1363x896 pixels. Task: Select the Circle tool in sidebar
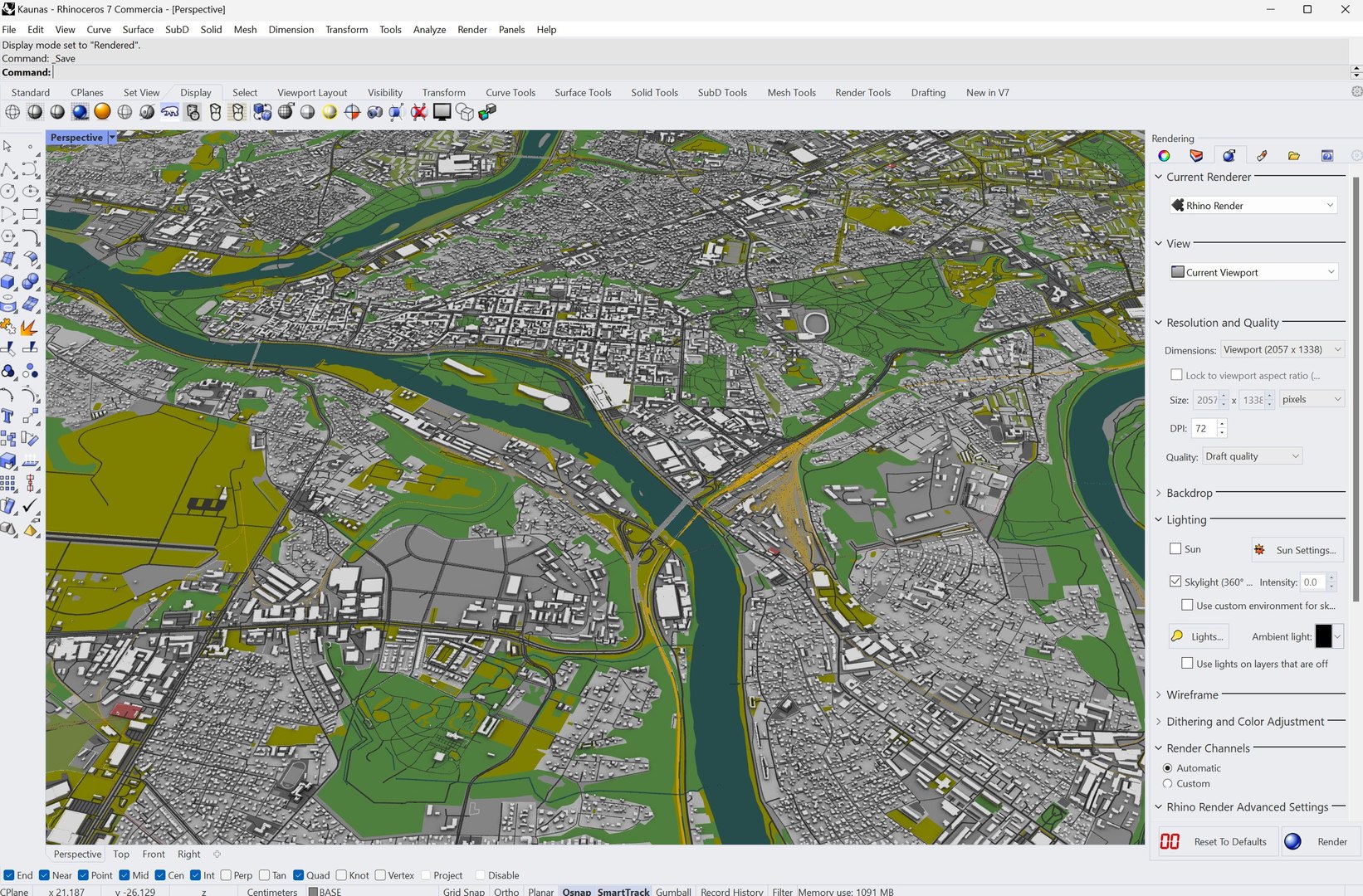(x=8, y=192)
